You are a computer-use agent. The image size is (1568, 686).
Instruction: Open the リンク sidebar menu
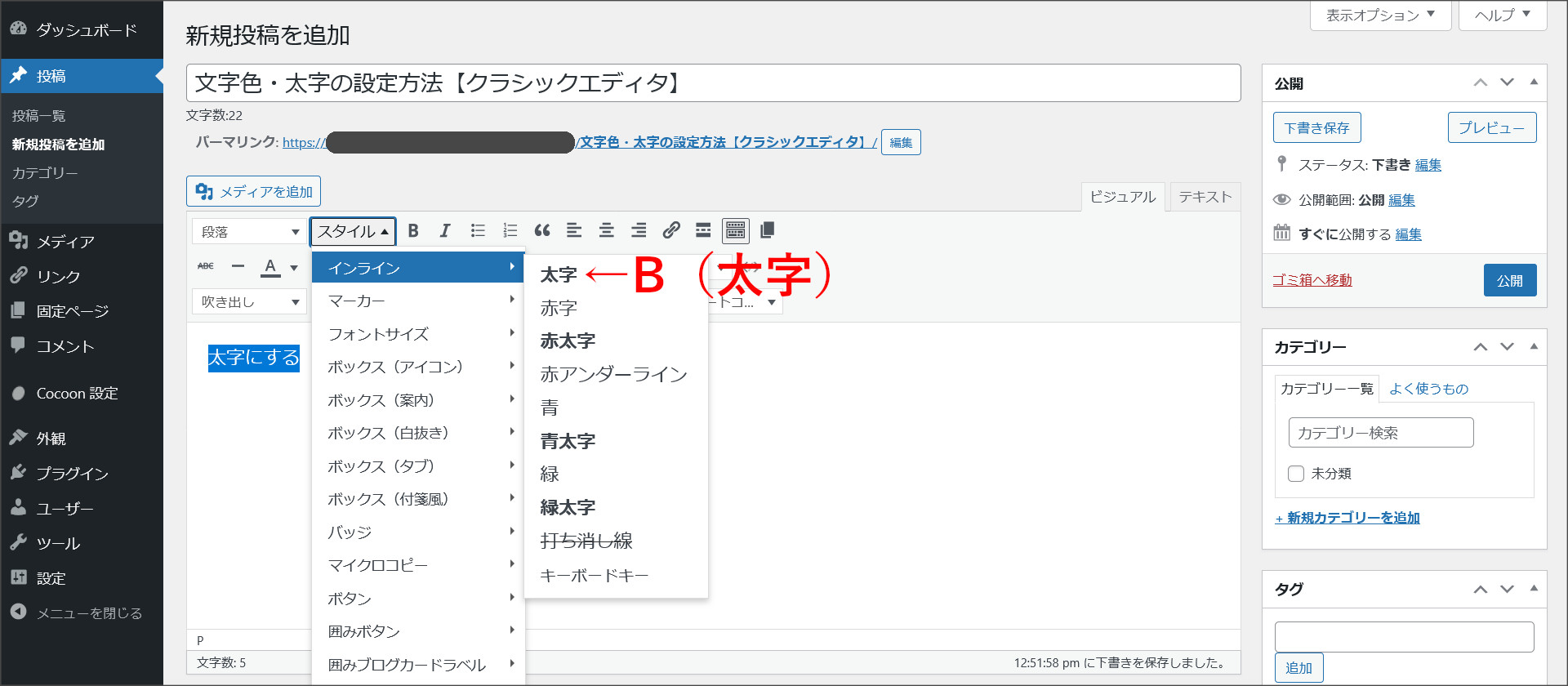82,277
